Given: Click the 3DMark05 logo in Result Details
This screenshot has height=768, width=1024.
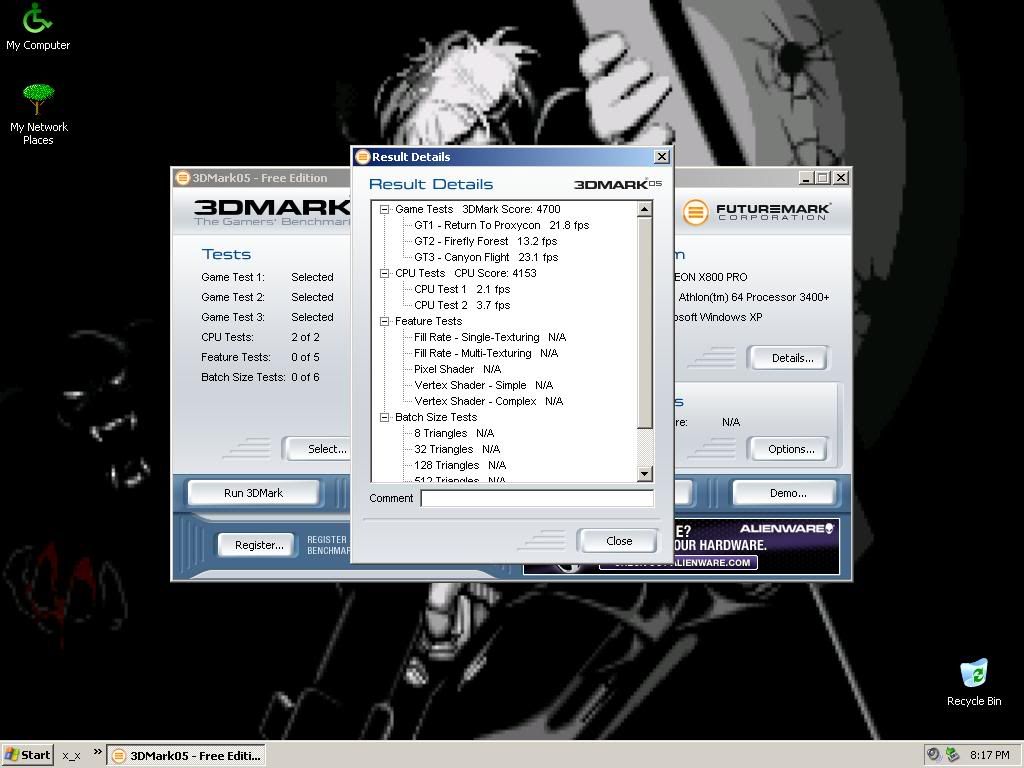Looking at the screenshot, I should [x=618, y=184].
